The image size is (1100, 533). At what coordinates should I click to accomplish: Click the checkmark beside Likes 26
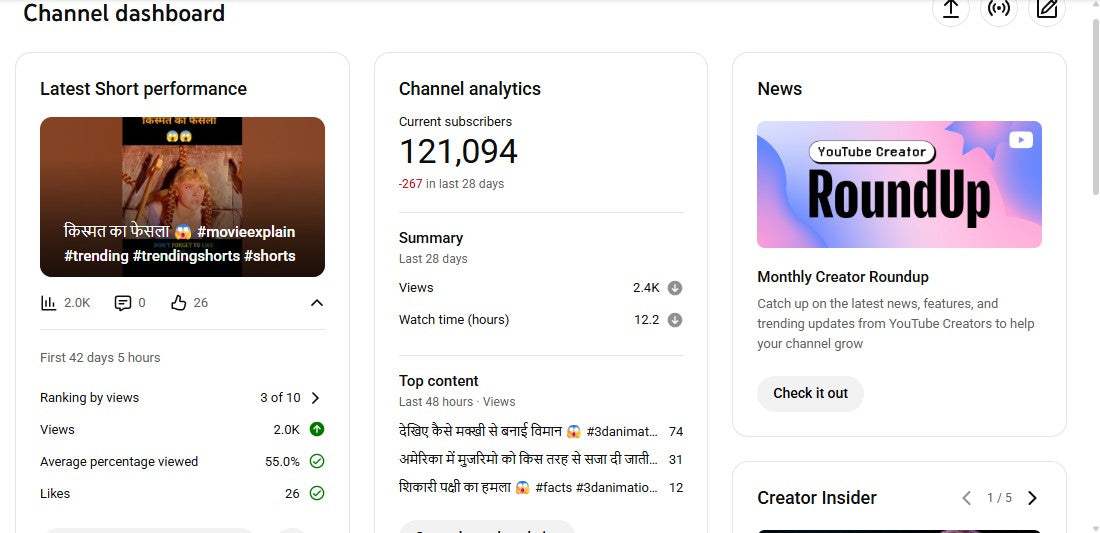tap(317, 494)
